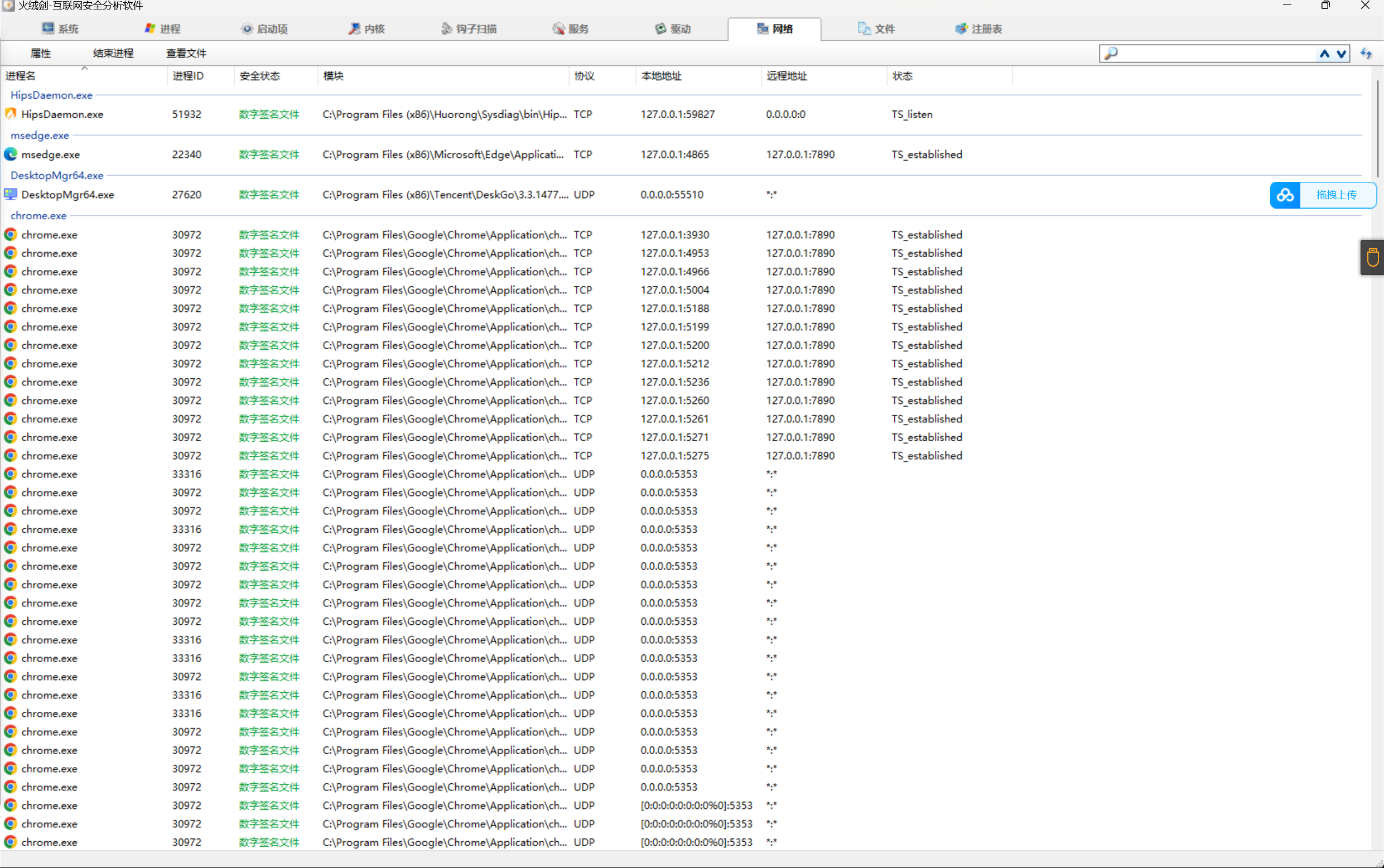Click the cloud drag-upload icon
Image resolution: width=1384 pixels, height=868 pixels.
point(1285,195)
